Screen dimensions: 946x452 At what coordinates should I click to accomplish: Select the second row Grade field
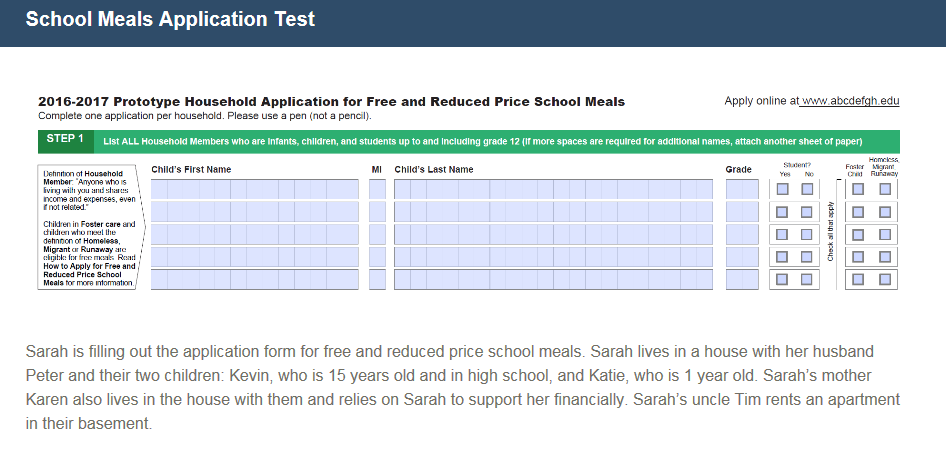[x=742, y=212]
